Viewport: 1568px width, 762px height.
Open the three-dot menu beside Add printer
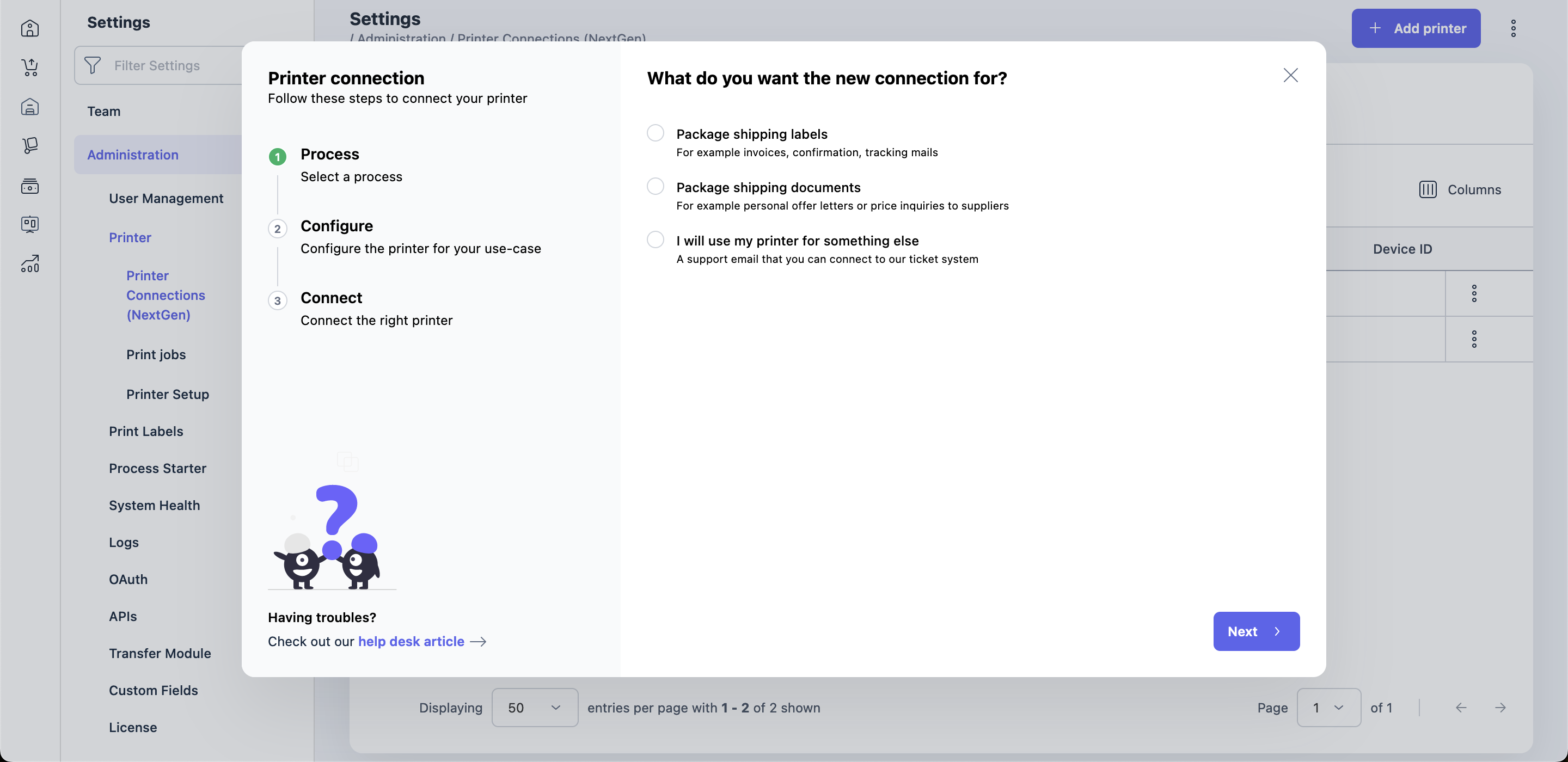tap(1513, 28)
